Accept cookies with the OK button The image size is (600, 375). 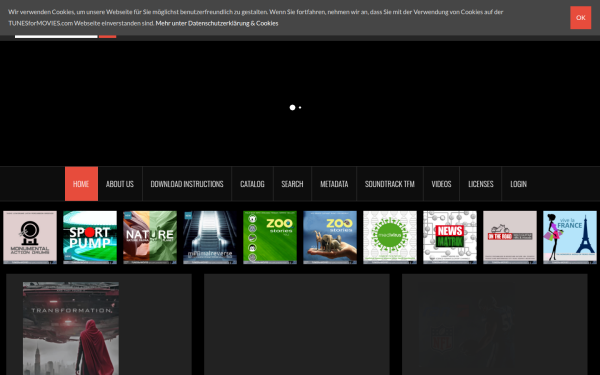[x=580, y=18]
